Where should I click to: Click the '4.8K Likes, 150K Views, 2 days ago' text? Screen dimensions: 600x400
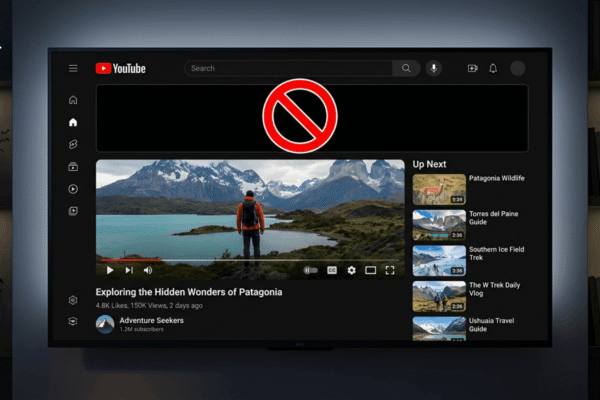(x=149, y=305)
